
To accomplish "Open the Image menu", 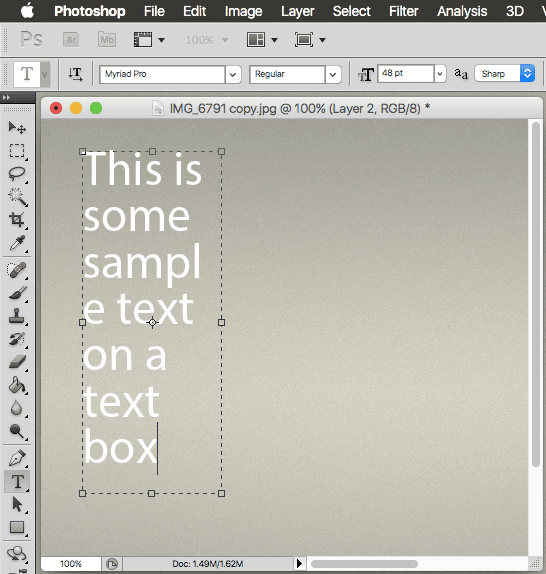I will click(x=243, y=11).
